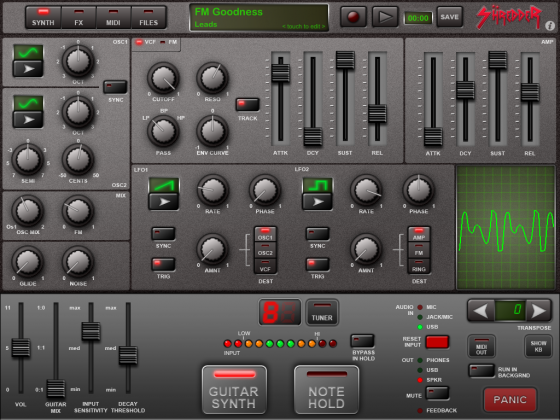The width and height of the screenshot is (560, 420).
Task: Toggle the MUTE switch
Action: (x=437, y=393)
